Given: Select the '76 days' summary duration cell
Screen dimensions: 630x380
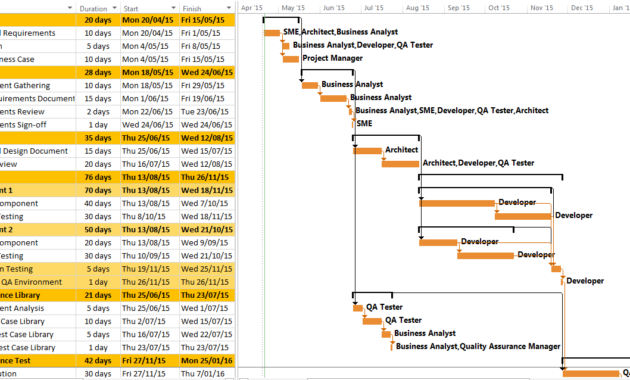Looking at the screenshot, I should (x=98, y=177).
